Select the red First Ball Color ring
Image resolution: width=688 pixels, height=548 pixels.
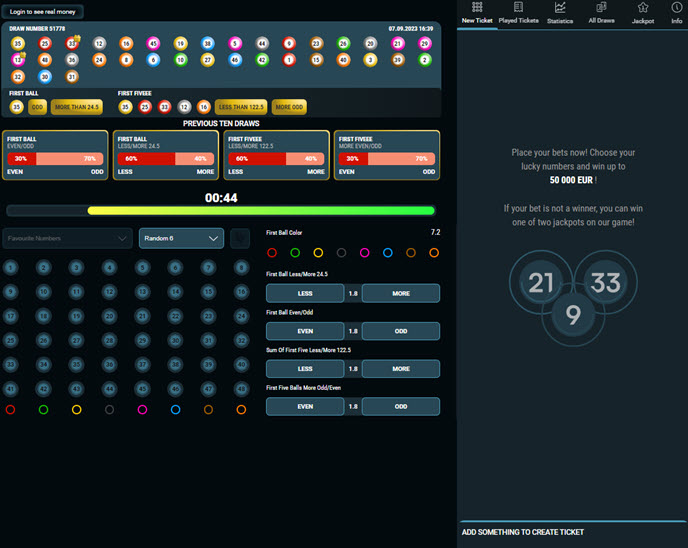(271, 253)
